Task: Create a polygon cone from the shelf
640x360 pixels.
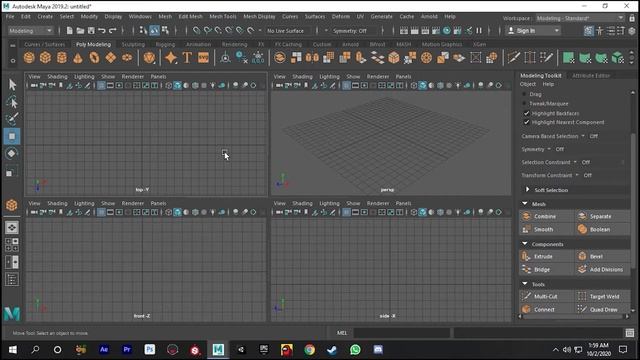Action: tap(78, 58)
